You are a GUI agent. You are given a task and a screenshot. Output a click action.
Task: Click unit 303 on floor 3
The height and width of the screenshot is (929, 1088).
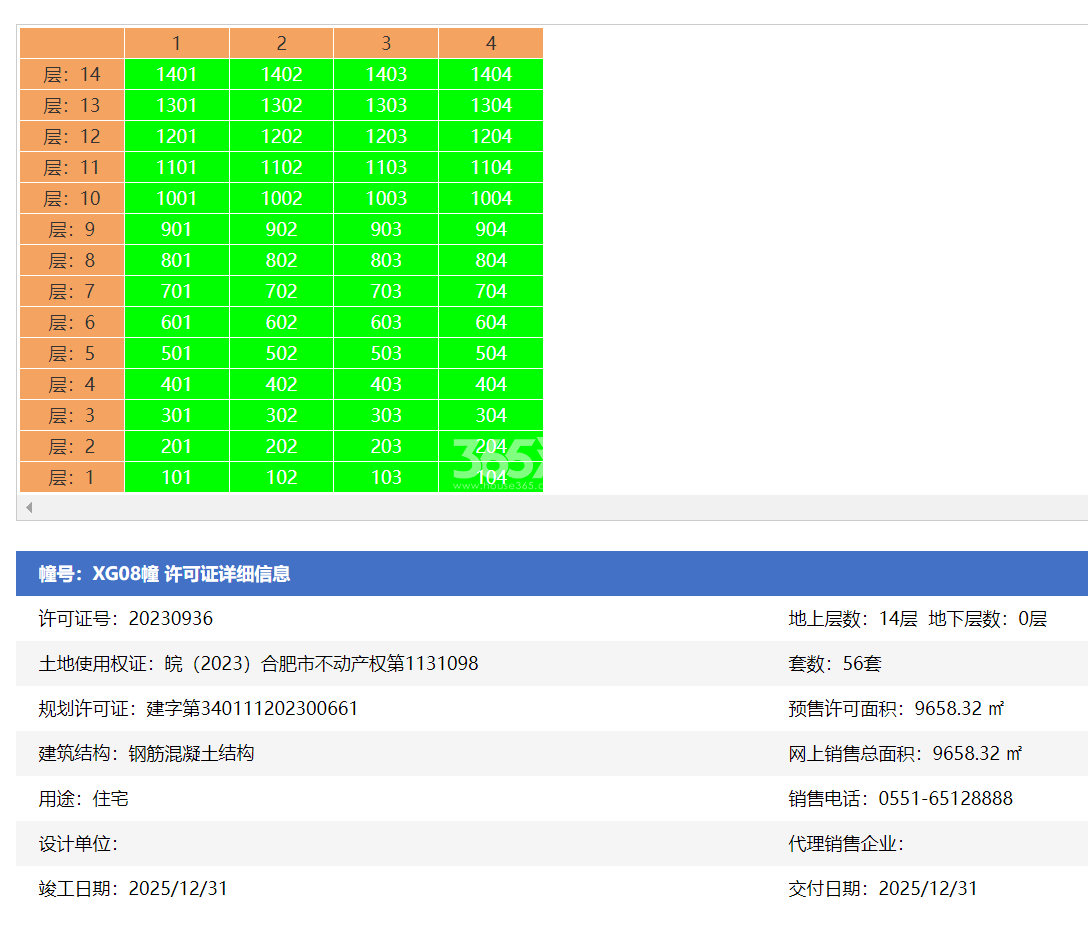[x=386, y=415]
